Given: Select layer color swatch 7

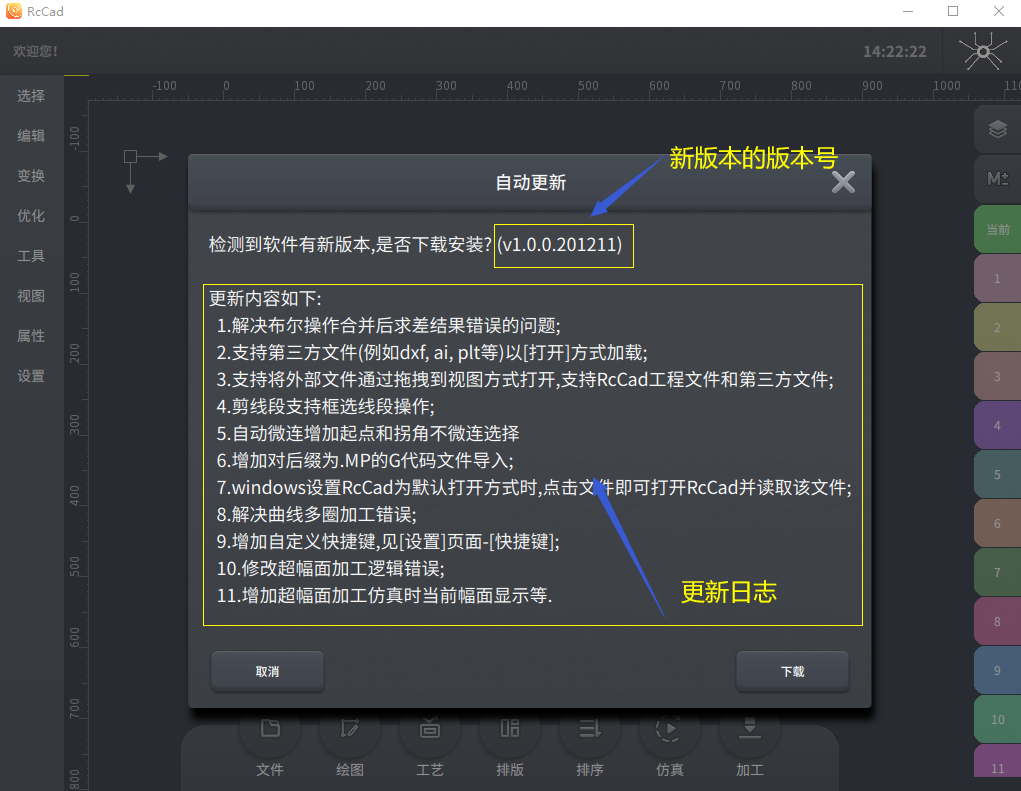Looking at the screenshot, I should point(998,572).
